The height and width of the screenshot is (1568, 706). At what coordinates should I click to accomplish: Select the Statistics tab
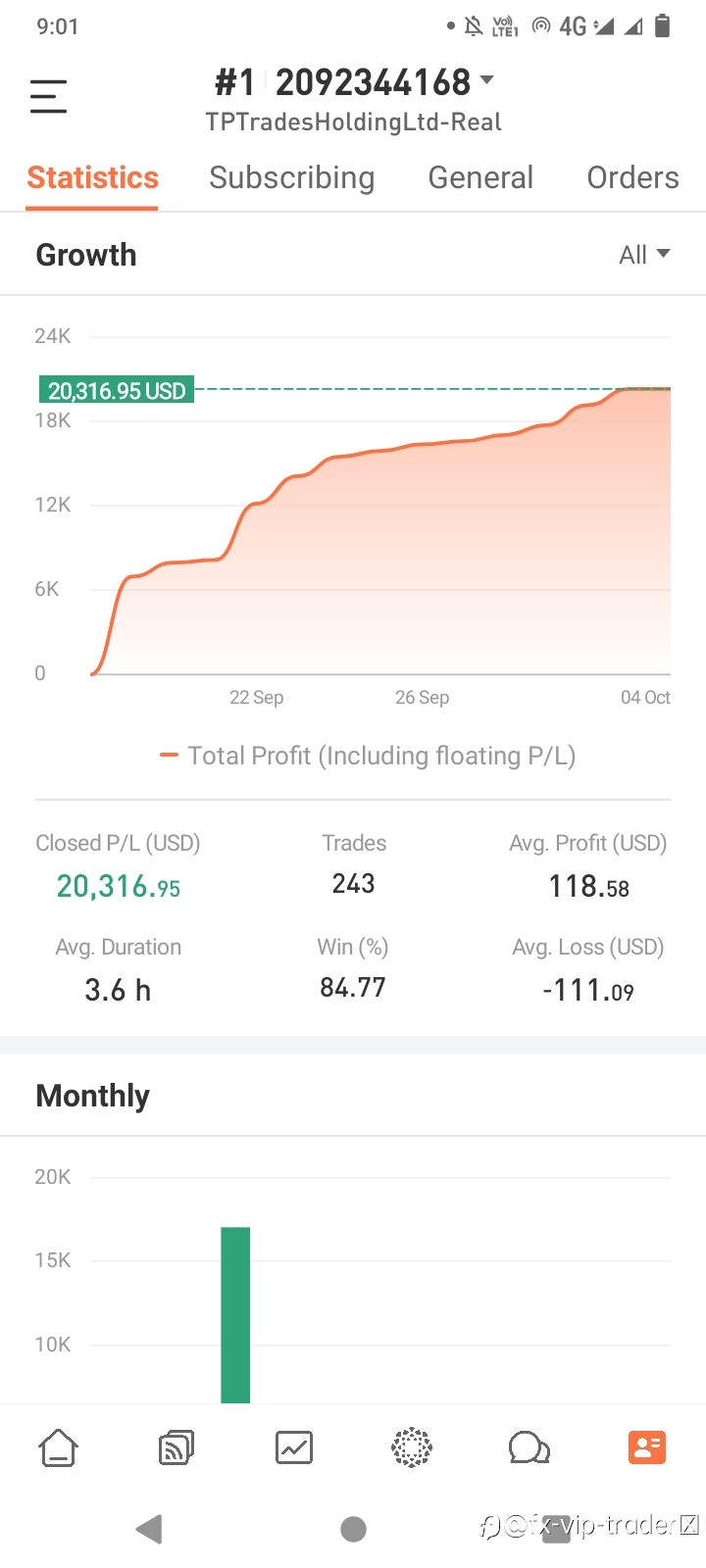click(92, 177)
